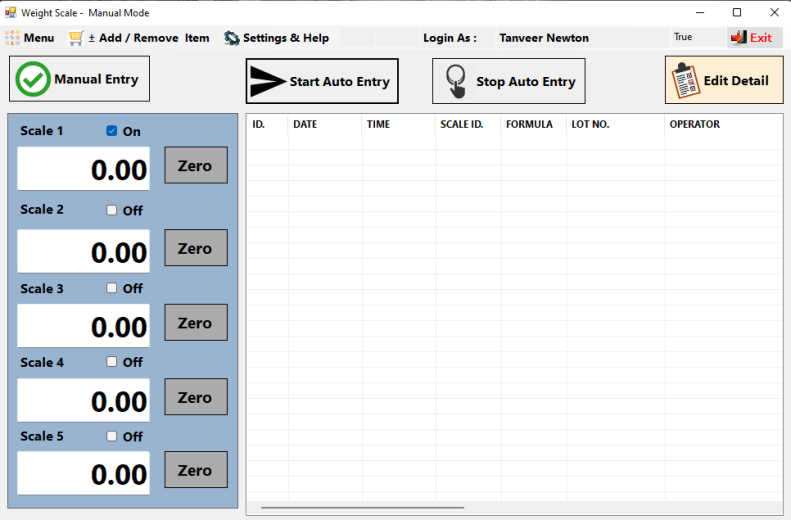Screen dimensions: 791x520
Task: Open Settings & Help menu
Action: tap(285, 38)
